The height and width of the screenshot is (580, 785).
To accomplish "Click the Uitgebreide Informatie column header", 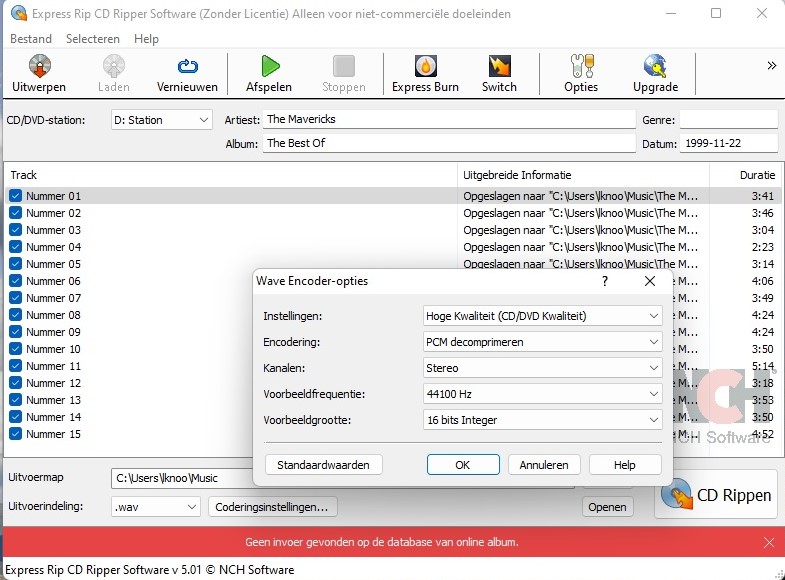I will (x=584, y=175).
